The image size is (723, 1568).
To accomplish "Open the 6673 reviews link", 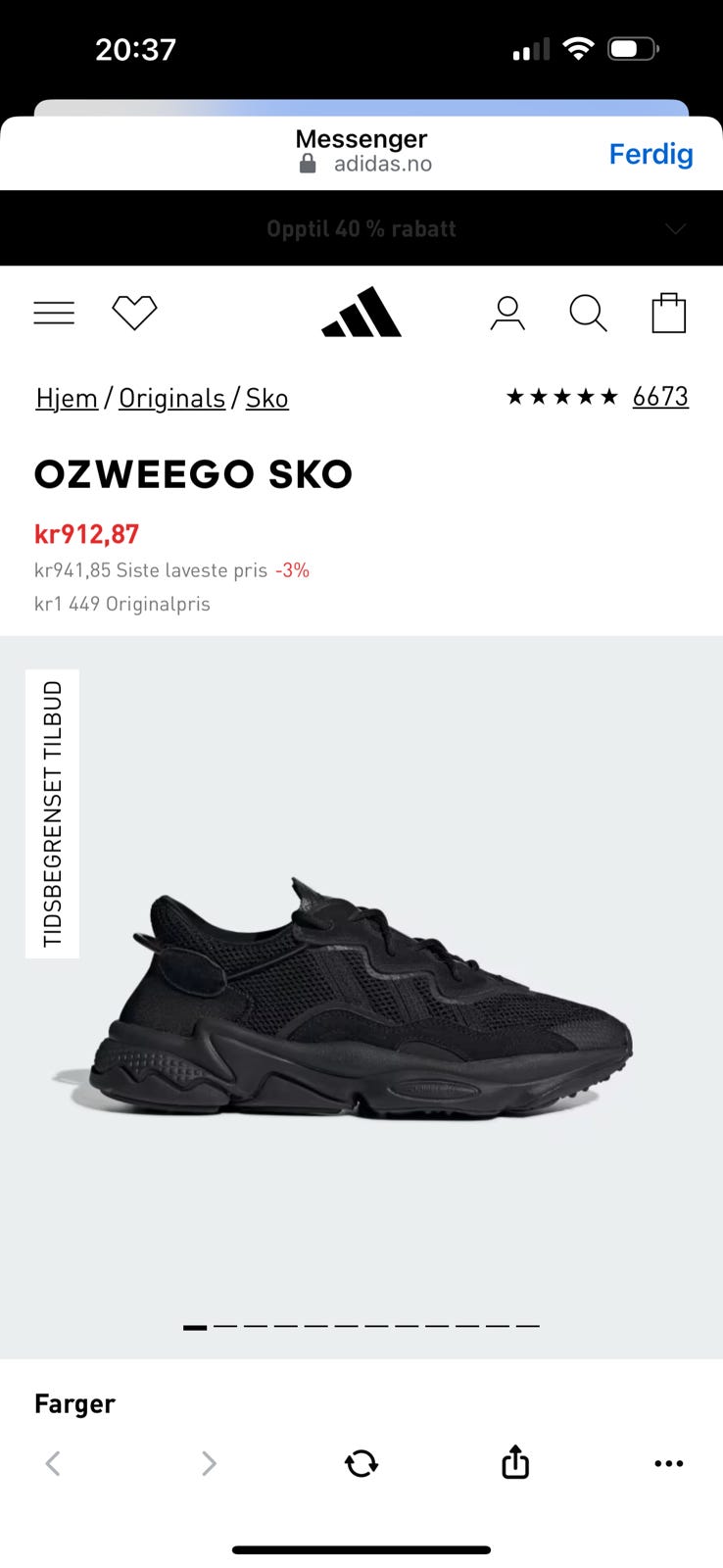I will click(x=660, y=396).
